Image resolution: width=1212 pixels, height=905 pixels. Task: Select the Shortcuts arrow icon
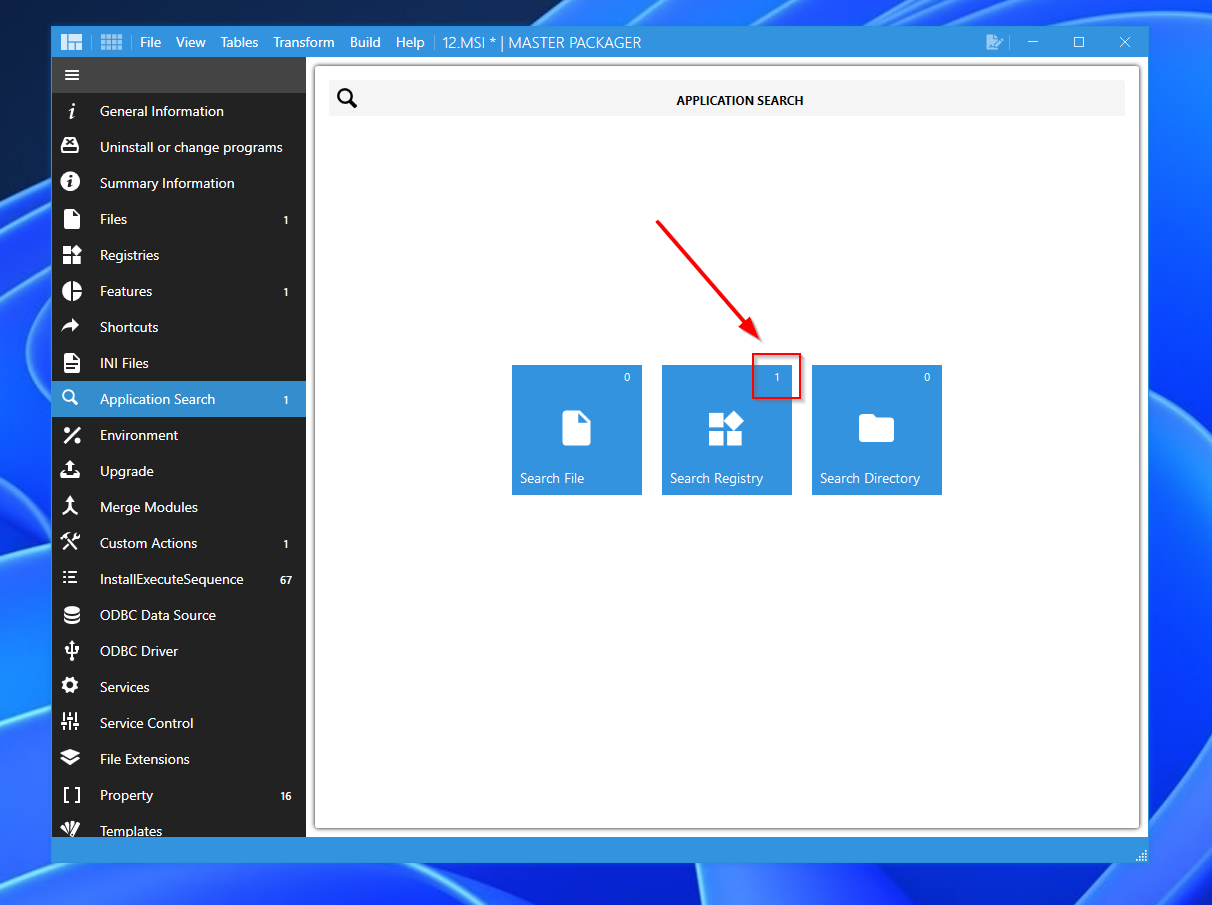(71, 327)
